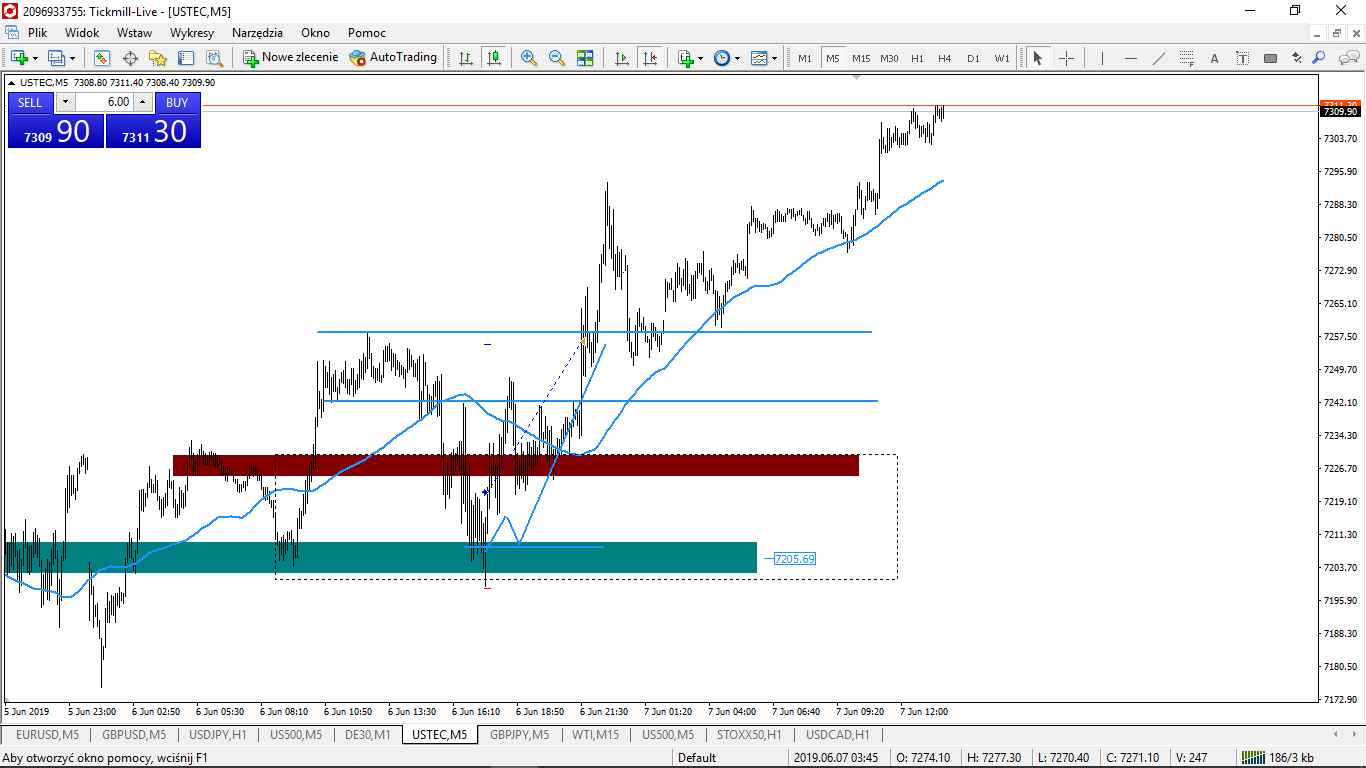Open the new chart dropdown arrow
The image size is (1366, 768).
(36, 58)
